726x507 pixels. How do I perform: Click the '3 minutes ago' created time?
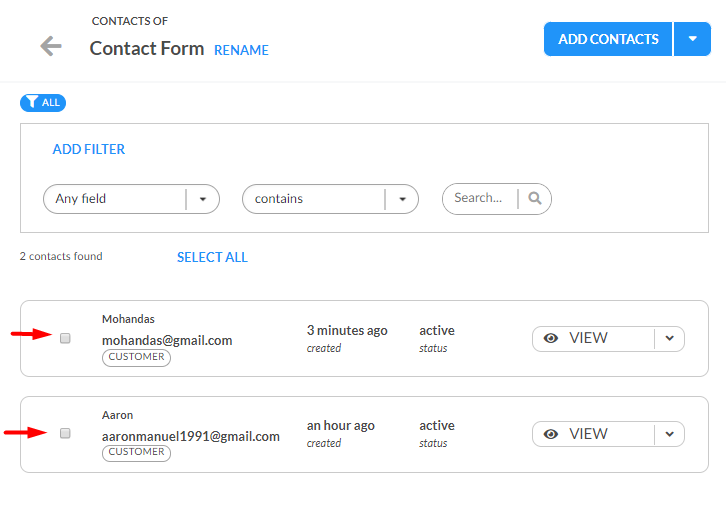tap(347, 331)
